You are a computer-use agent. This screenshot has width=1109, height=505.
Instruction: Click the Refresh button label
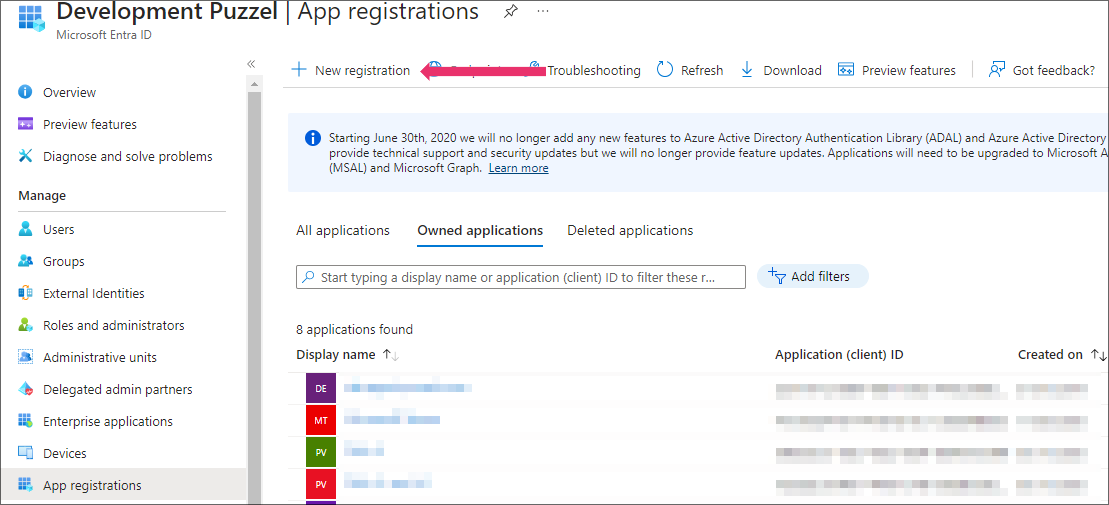[x=702, y=70]
